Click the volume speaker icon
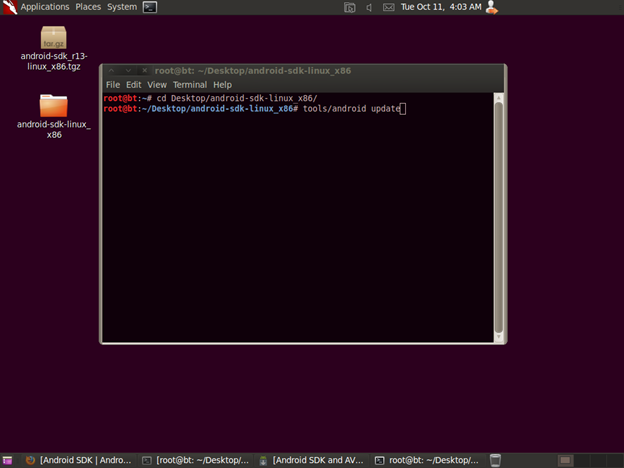 pos(369,7)
